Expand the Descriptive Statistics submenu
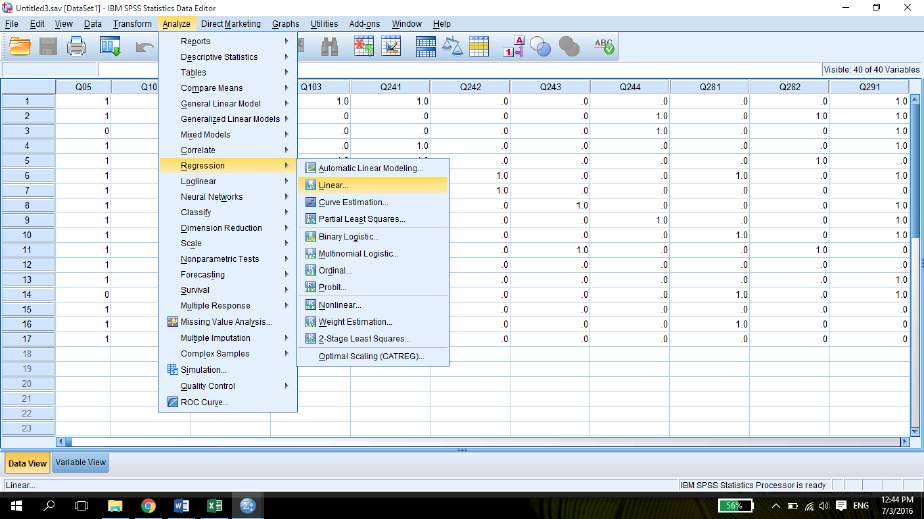 [228, 57]
